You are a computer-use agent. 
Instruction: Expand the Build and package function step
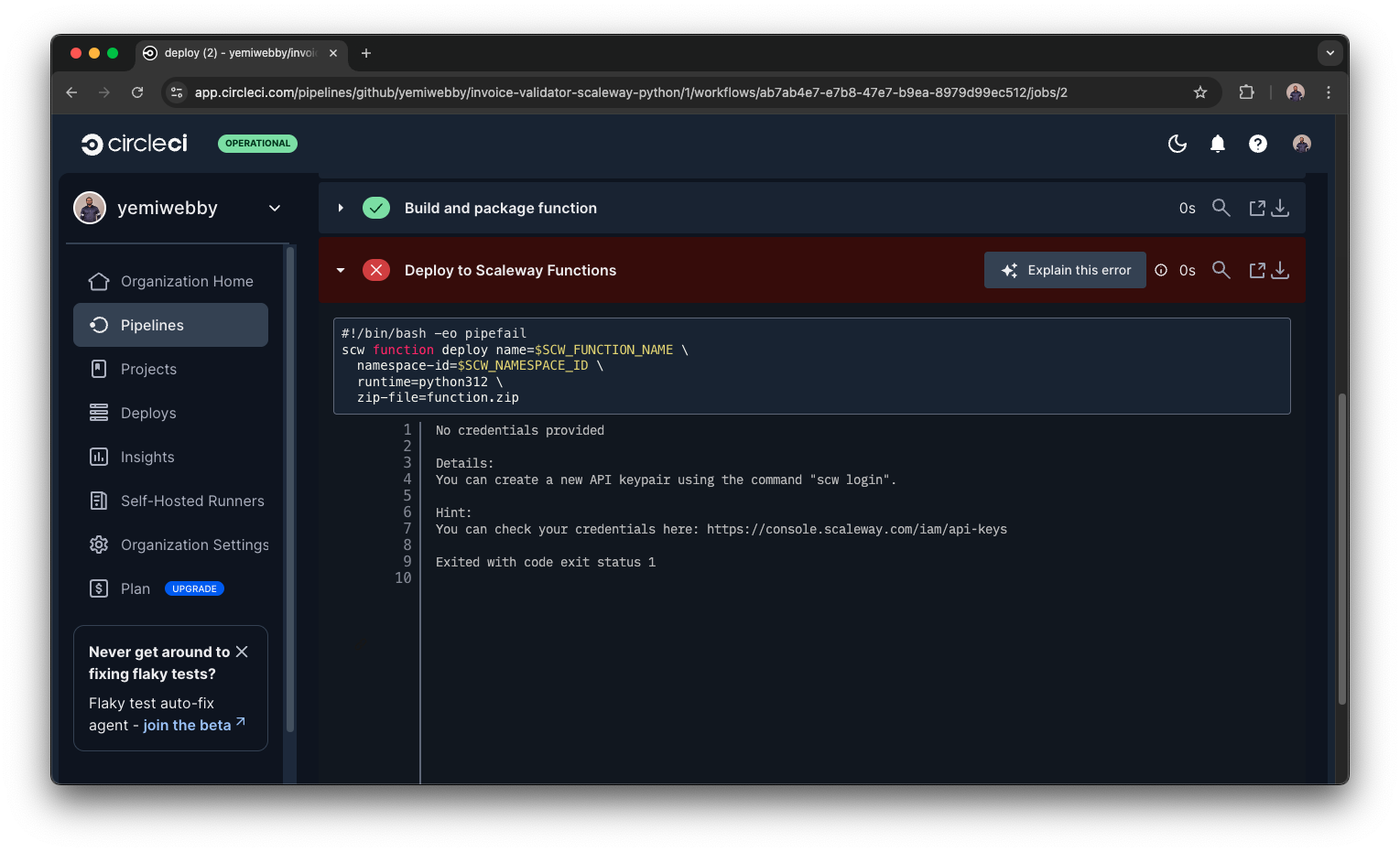point(341,208)
